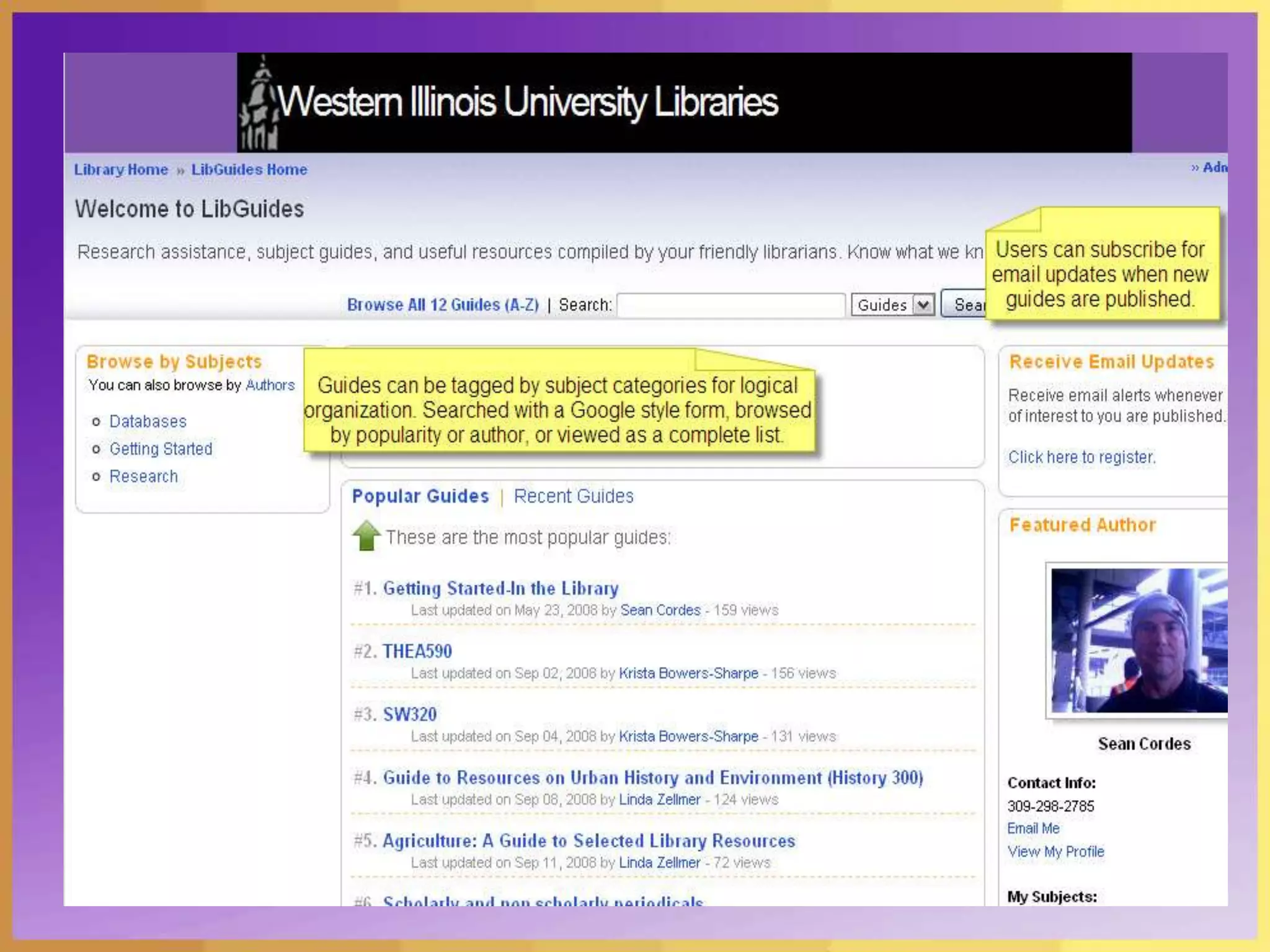Open the THEA590 guide

417,651
